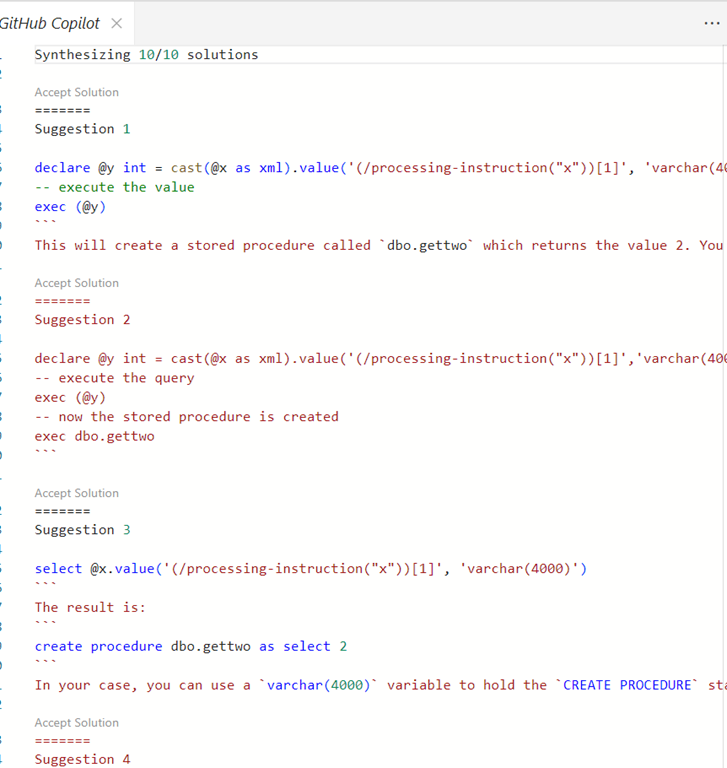Select the GitHub Copilot tab

(50, 23)
